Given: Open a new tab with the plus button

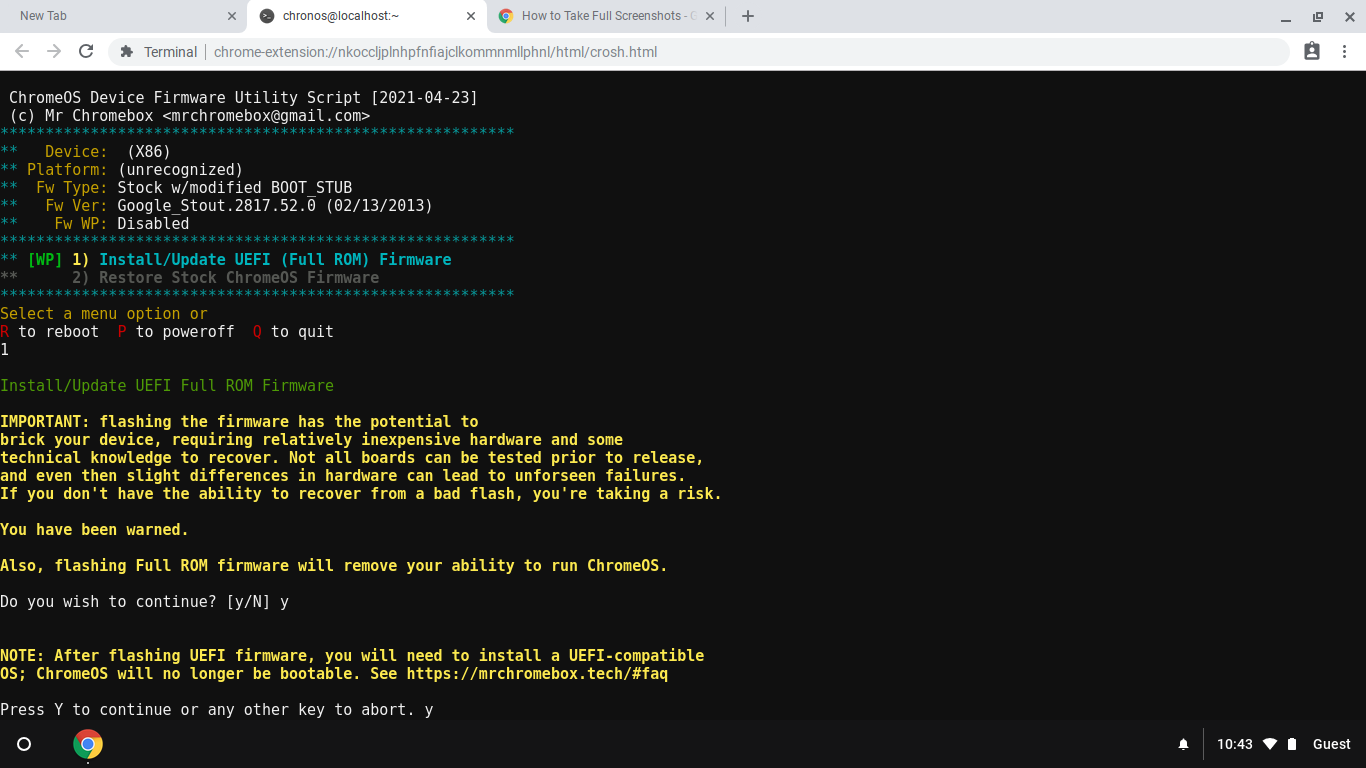Looking at the screenshot, I should [747, 16].
